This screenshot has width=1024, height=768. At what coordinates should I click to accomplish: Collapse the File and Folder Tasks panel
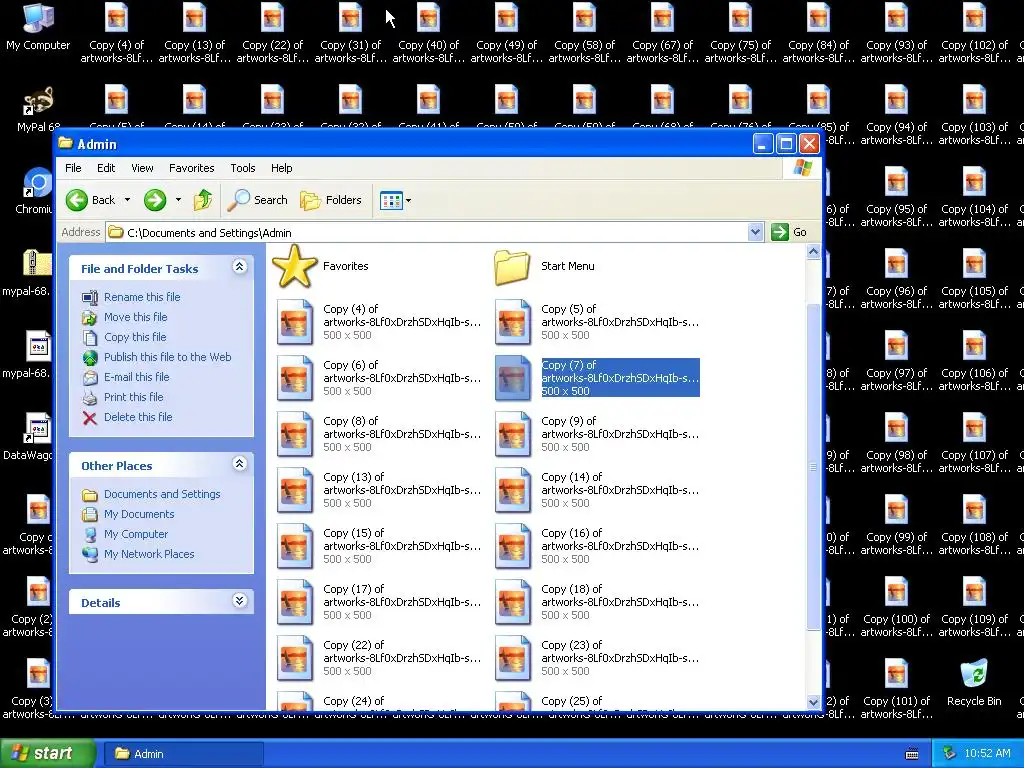pyautogui.click(x=240, y=266)
